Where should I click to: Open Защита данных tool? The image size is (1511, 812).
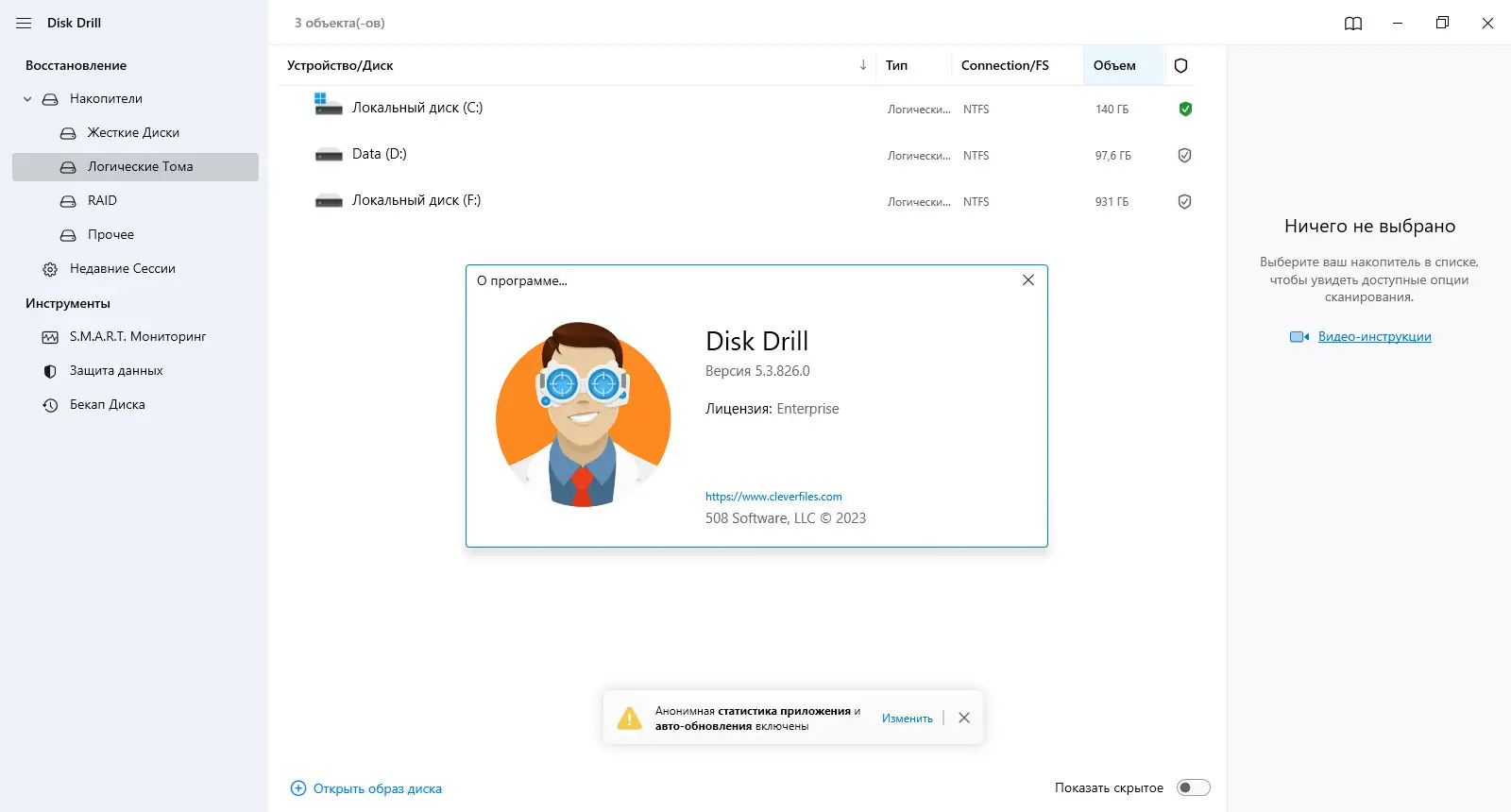[x=115, y=370]
